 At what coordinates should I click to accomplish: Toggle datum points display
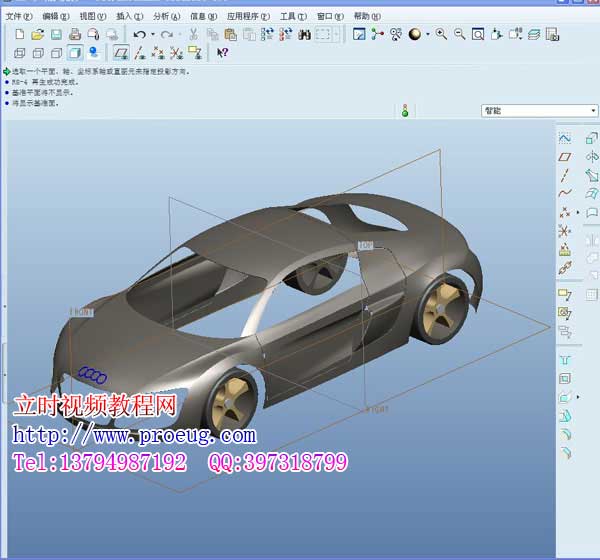pos(158,53)
